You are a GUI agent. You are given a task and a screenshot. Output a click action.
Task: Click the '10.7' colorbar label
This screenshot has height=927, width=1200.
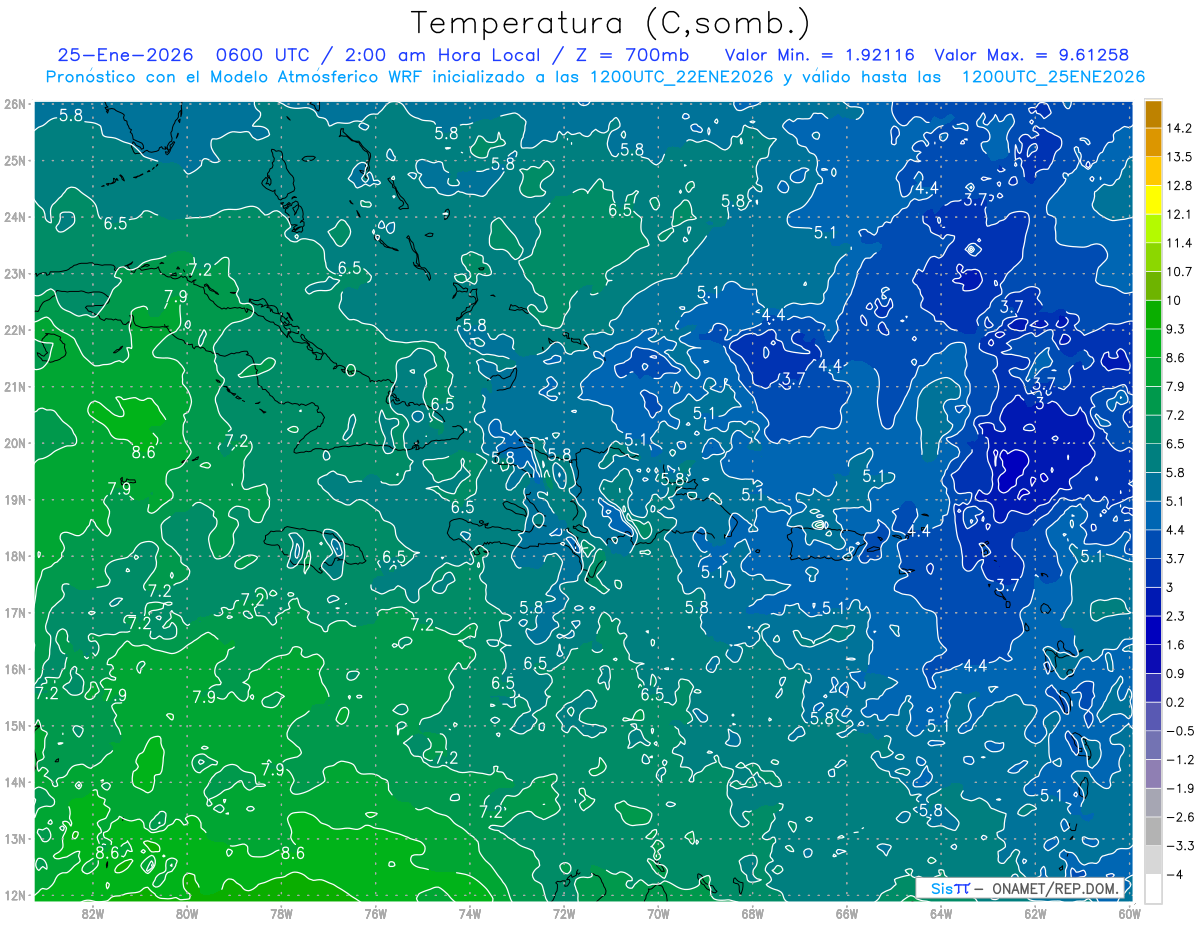pyautogui.click(x=1180, y=272)
